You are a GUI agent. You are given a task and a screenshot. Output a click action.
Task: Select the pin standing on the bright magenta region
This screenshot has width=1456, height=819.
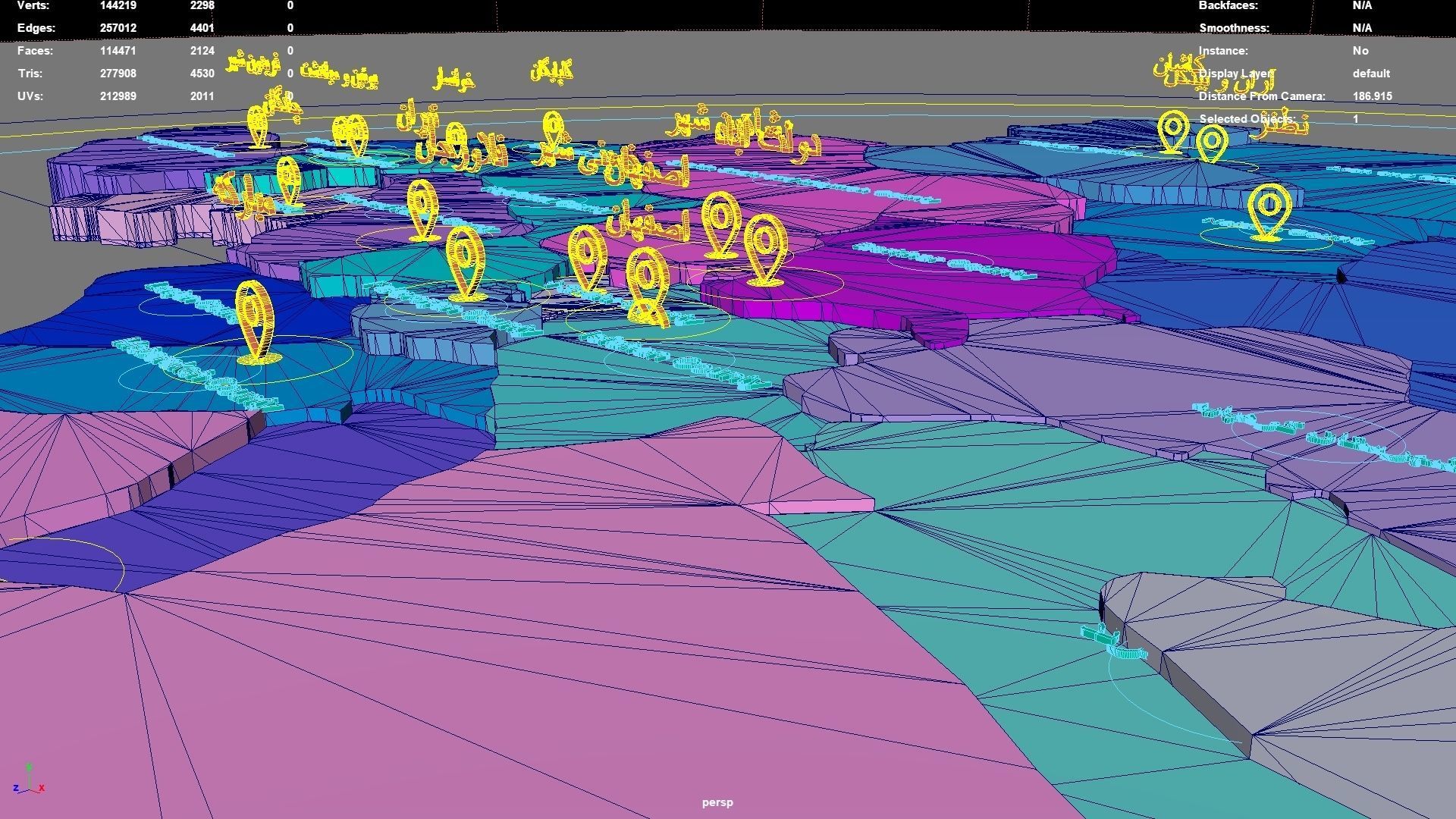[764, 250]
